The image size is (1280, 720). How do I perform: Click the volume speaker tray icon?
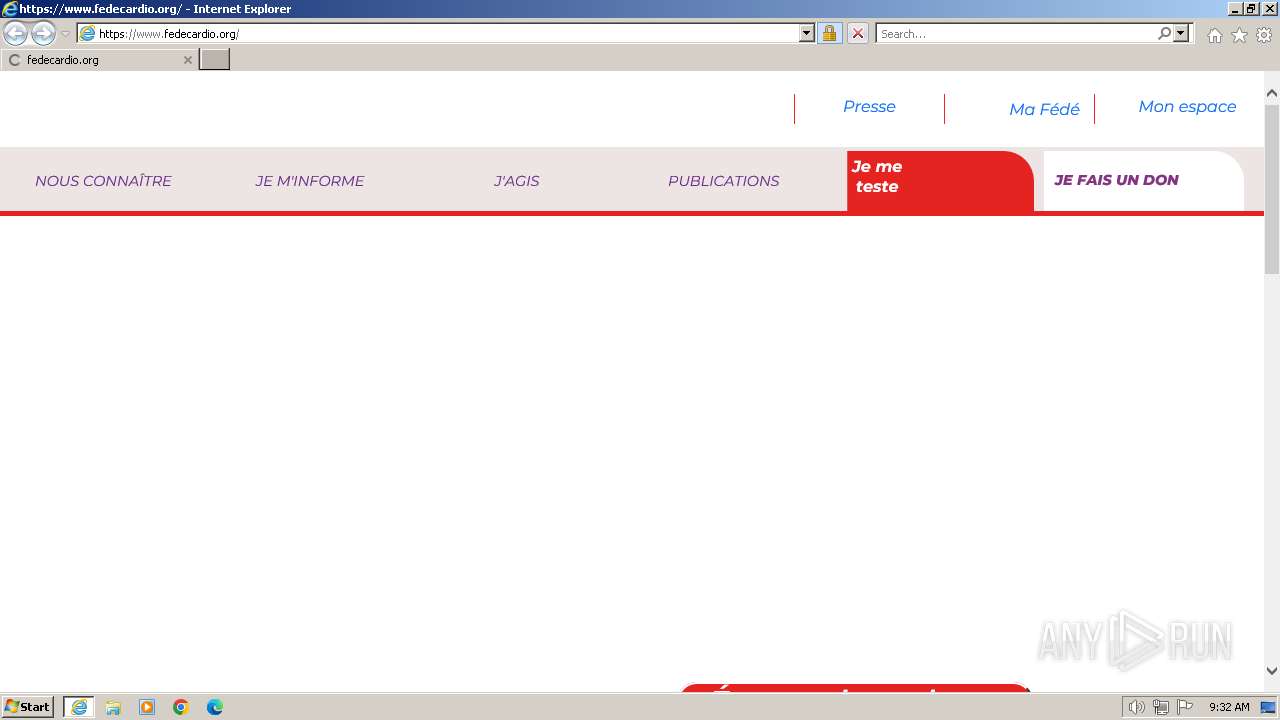tap(1136, 707)
